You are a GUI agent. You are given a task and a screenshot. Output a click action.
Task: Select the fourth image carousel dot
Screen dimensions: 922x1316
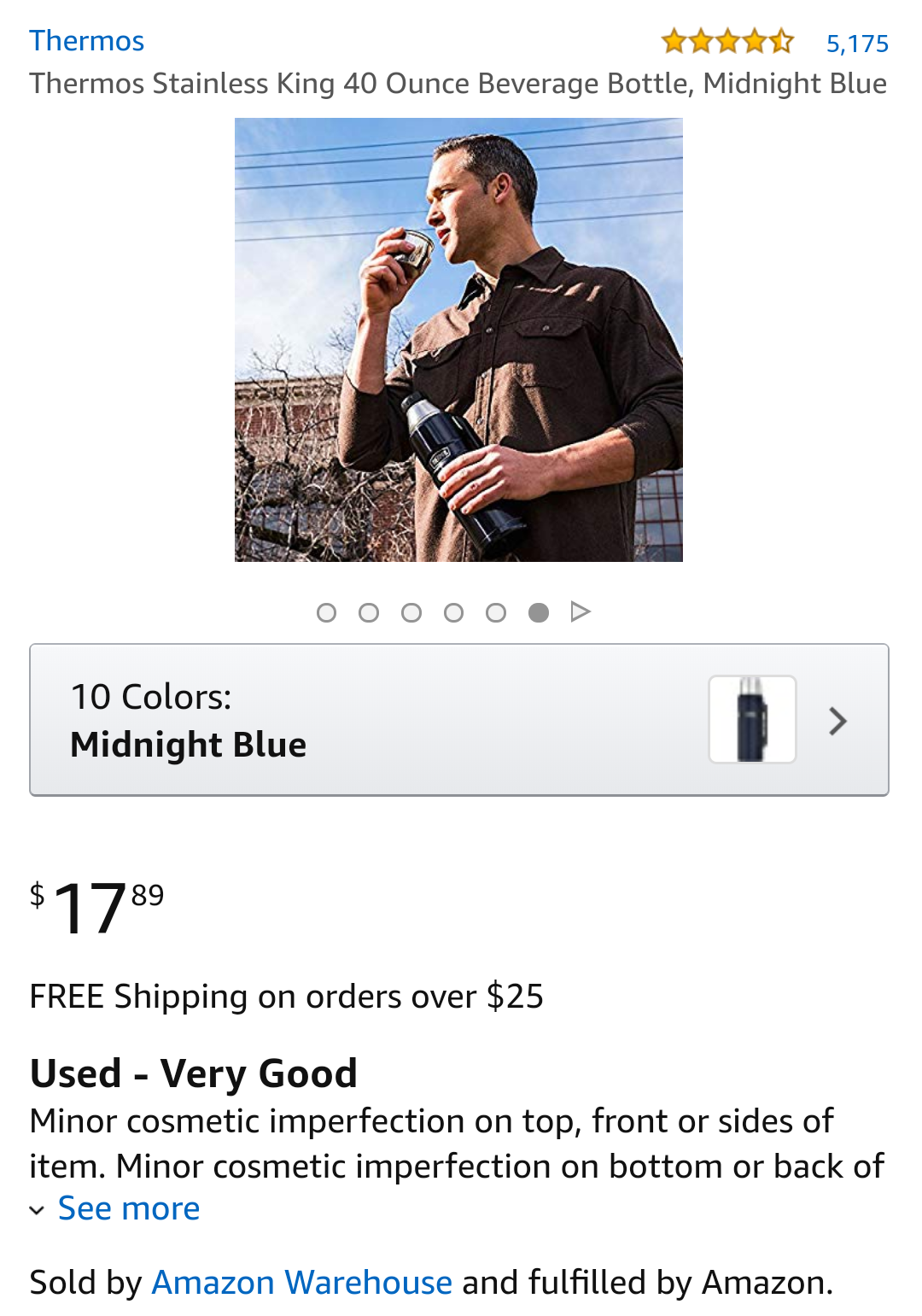454,612
